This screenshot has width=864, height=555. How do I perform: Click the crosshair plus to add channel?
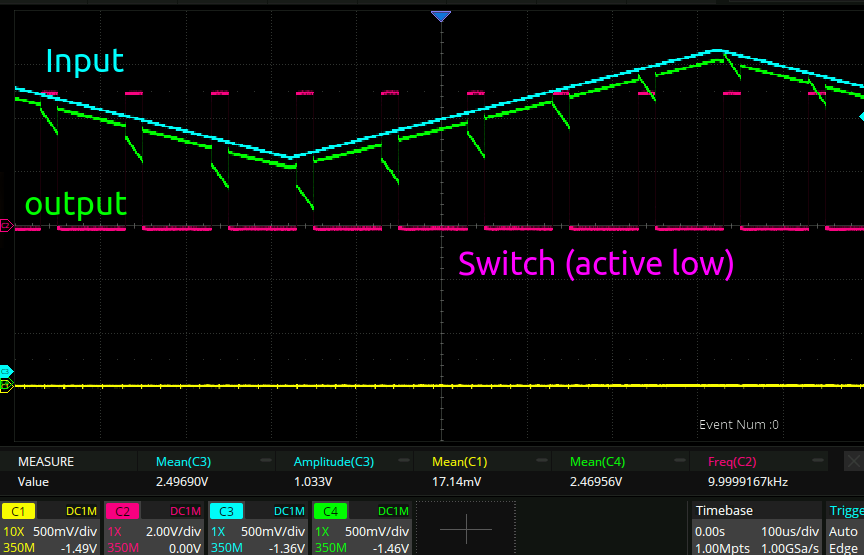click(x=465, y=528)
